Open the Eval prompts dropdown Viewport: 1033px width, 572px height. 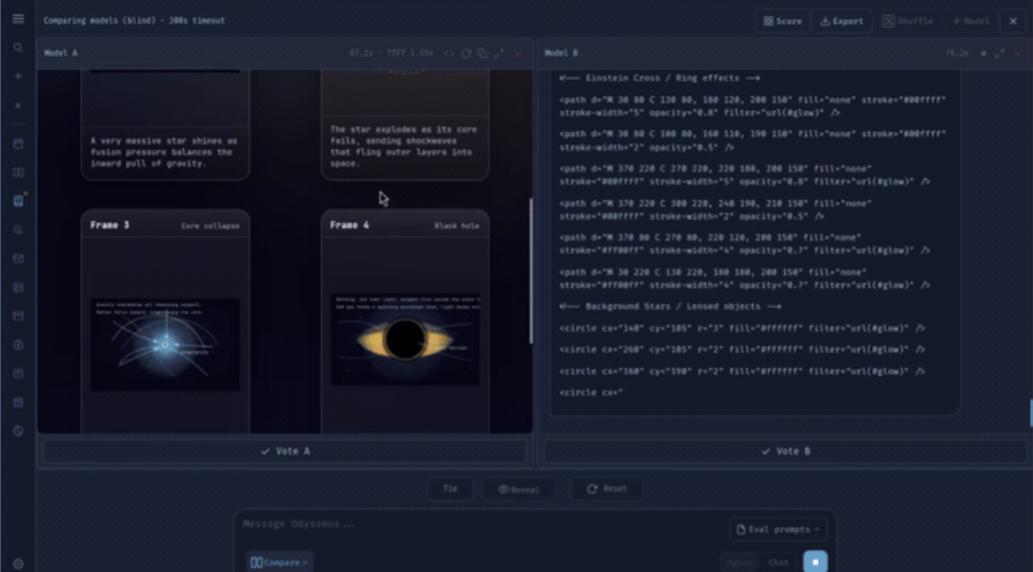(x=777, y=529)
